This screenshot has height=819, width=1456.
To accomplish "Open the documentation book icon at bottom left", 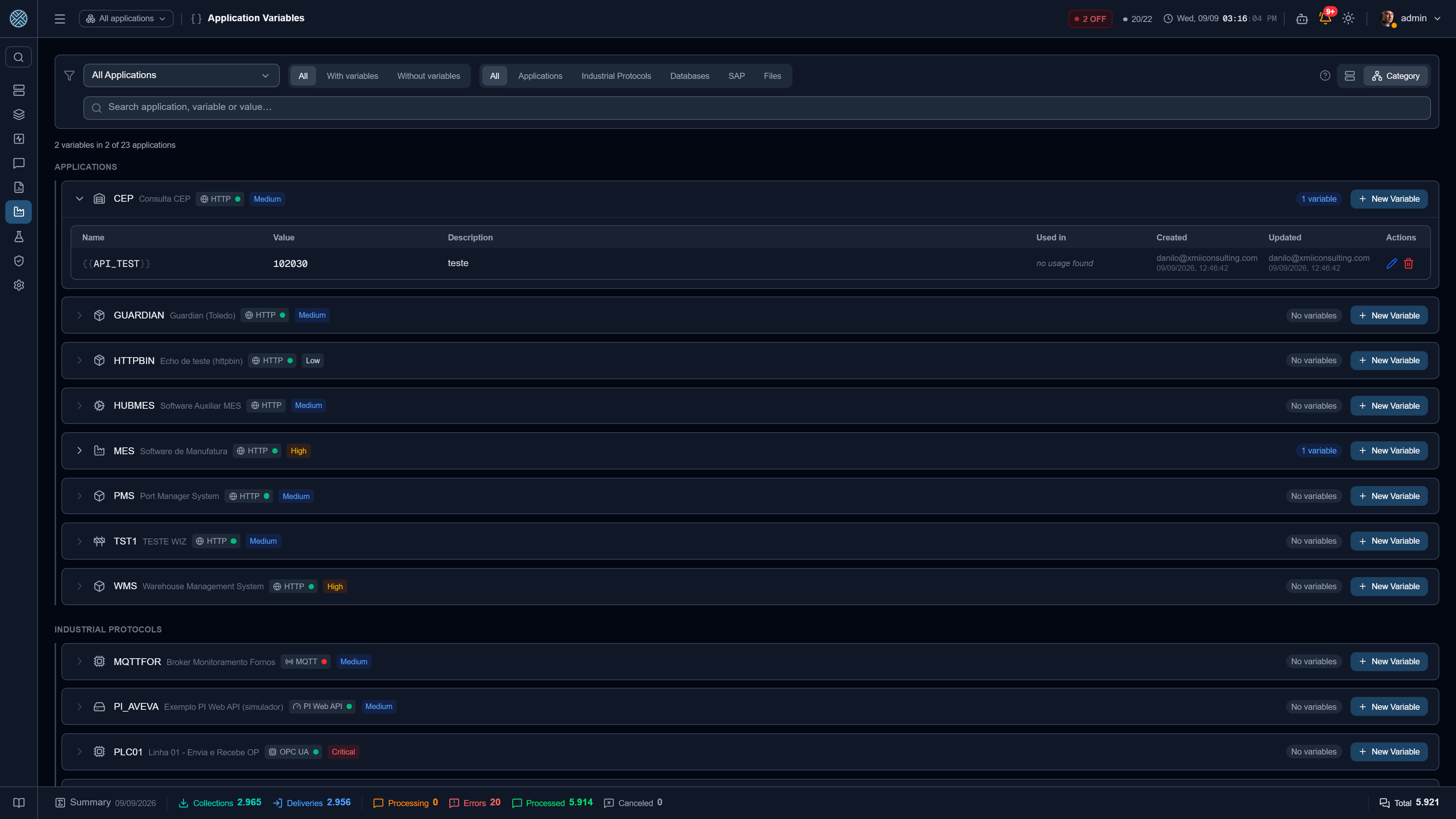I will [19, 803].
